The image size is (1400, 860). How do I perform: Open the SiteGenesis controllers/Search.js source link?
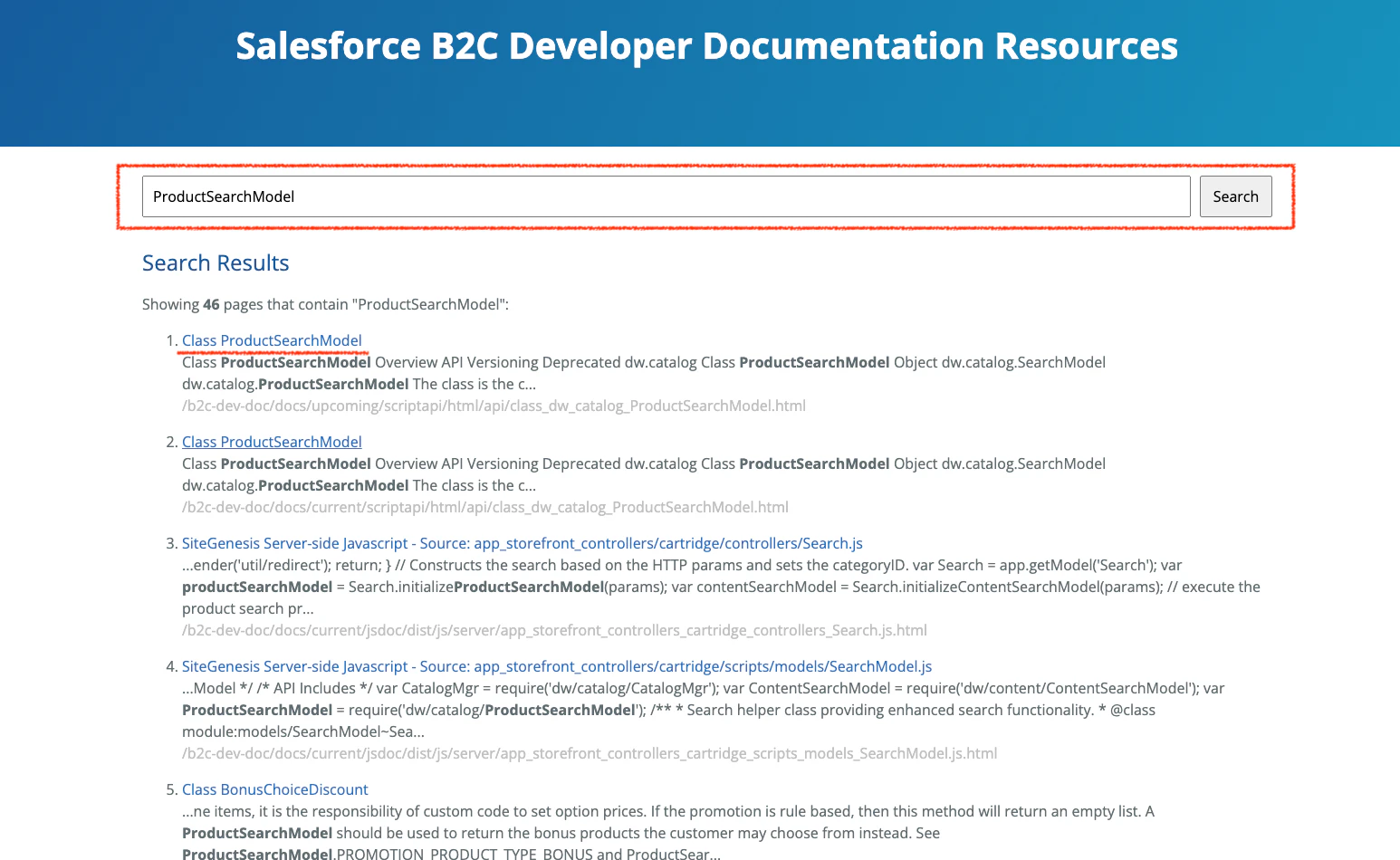(523, 543)
